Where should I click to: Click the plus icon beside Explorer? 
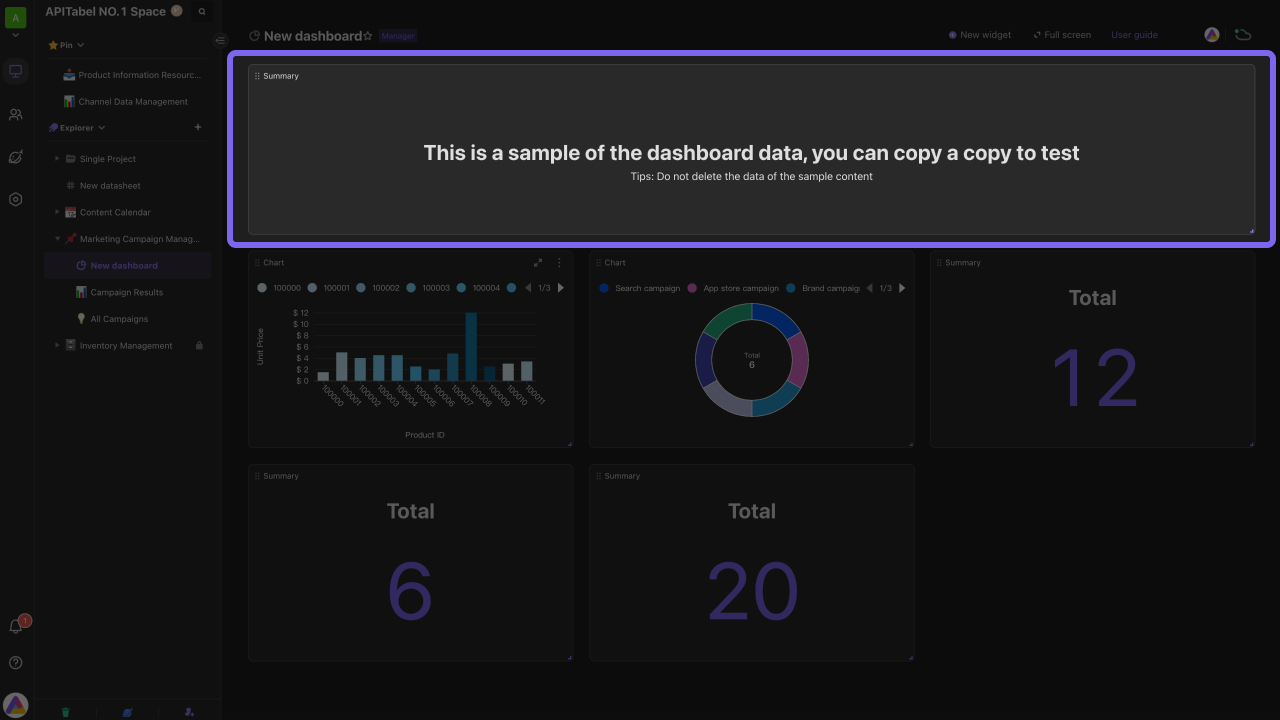click(198, 127)
